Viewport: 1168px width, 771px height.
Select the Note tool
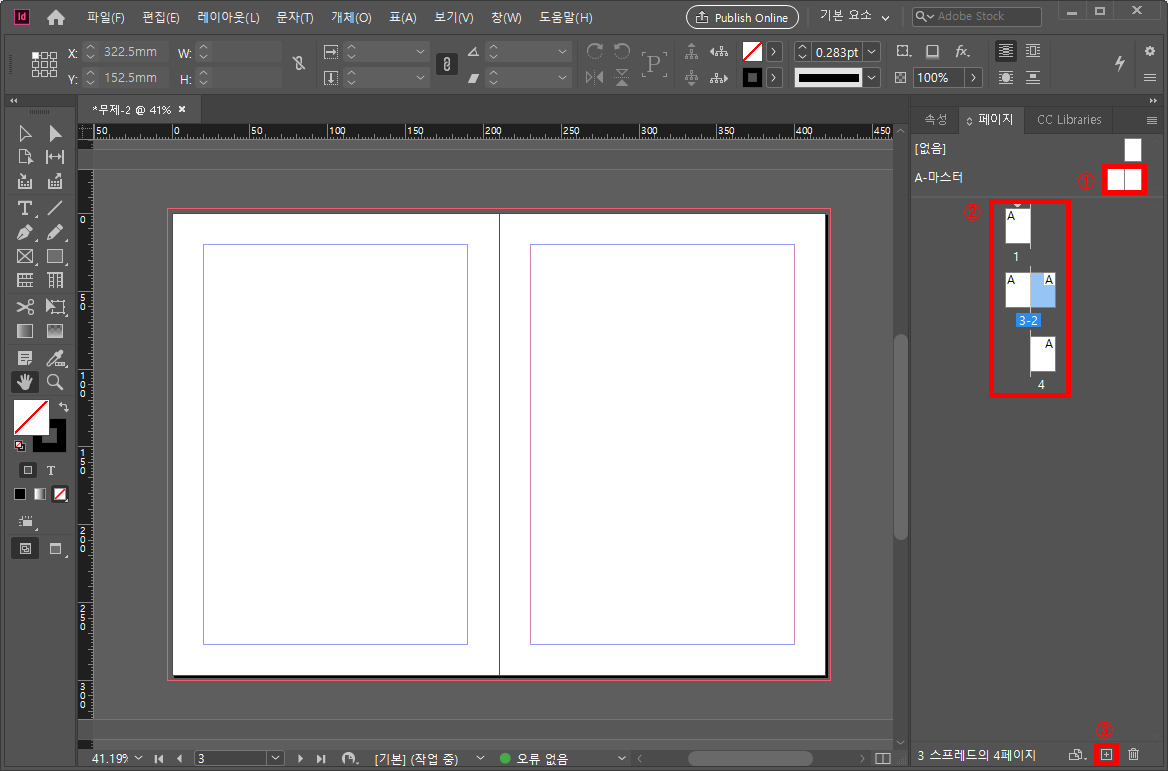tap(25, 358)
